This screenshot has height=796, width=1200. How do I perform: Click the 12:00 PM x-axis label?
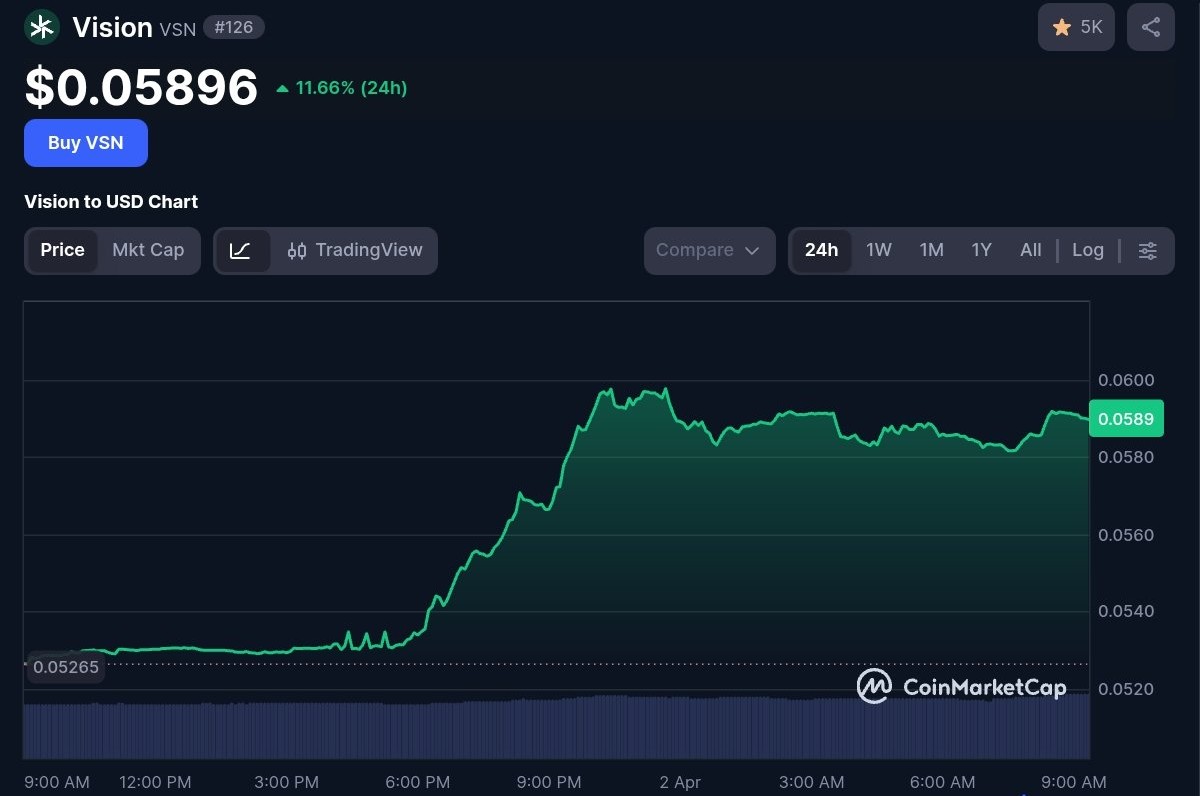(x=155, y=782)
